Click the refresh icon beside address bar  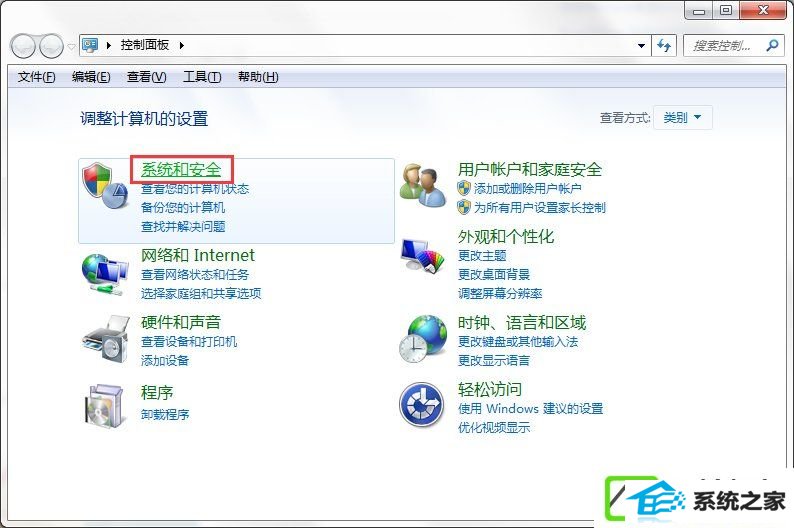tap(664, 46)
